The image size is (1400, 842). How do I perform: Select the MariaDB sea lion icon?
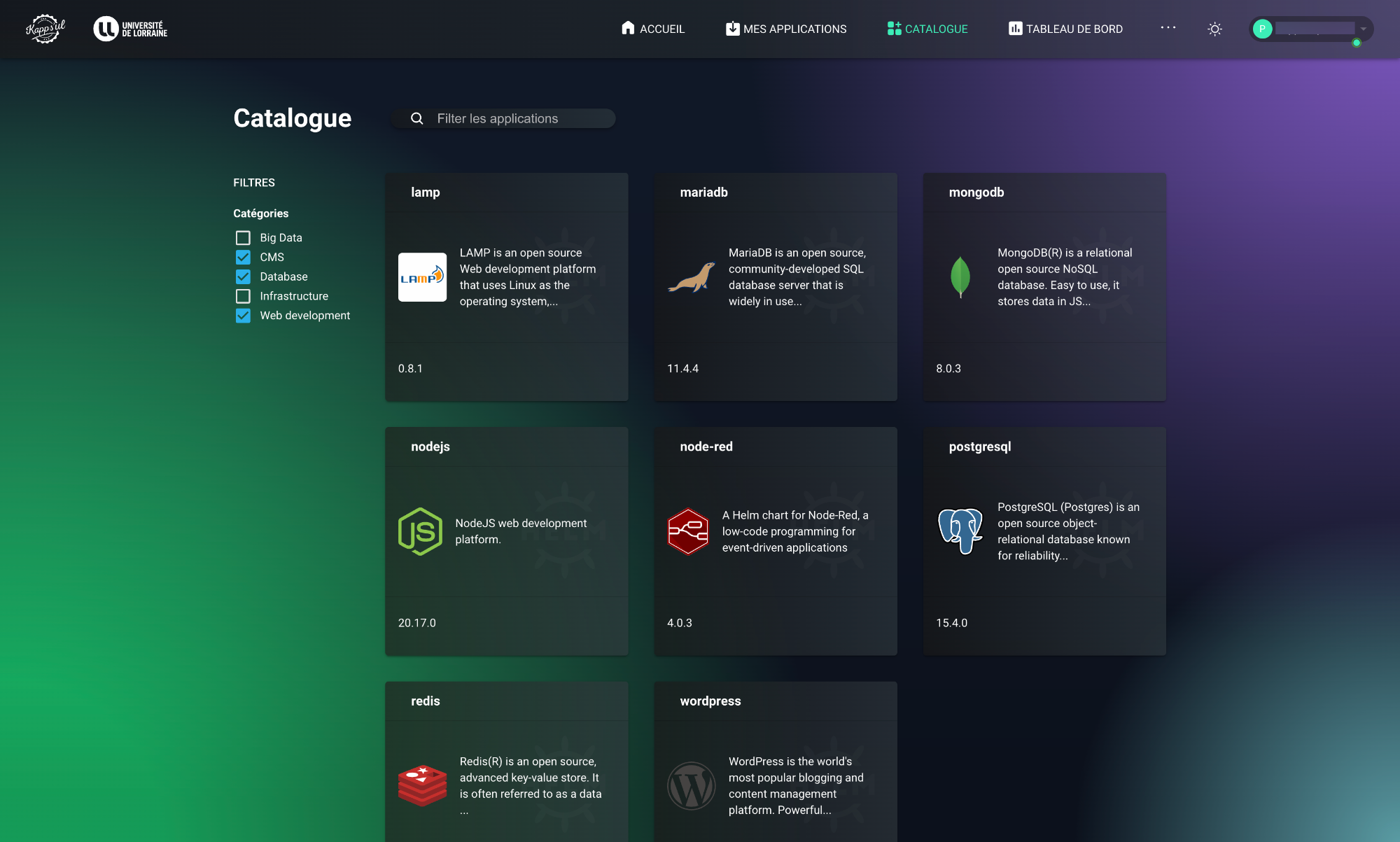click(x=691, y=277)
